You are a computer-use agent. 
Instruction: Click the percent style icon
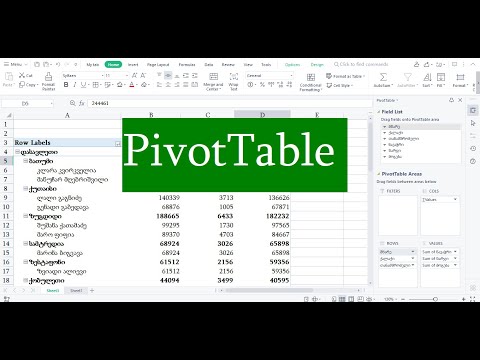point(262,85)
